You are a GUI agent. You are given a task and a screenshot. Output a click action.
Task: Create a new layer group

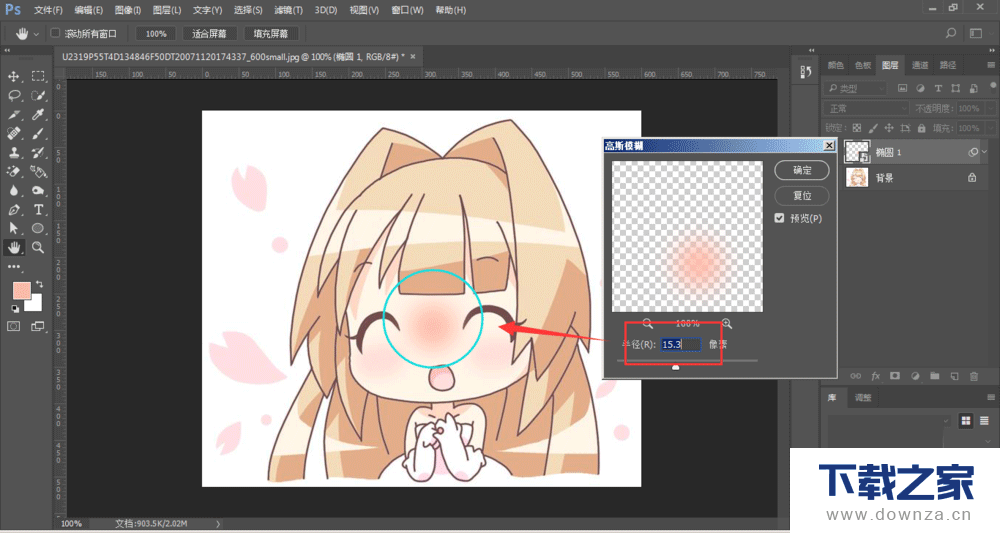pyautogui.click(x=934, y=376)
